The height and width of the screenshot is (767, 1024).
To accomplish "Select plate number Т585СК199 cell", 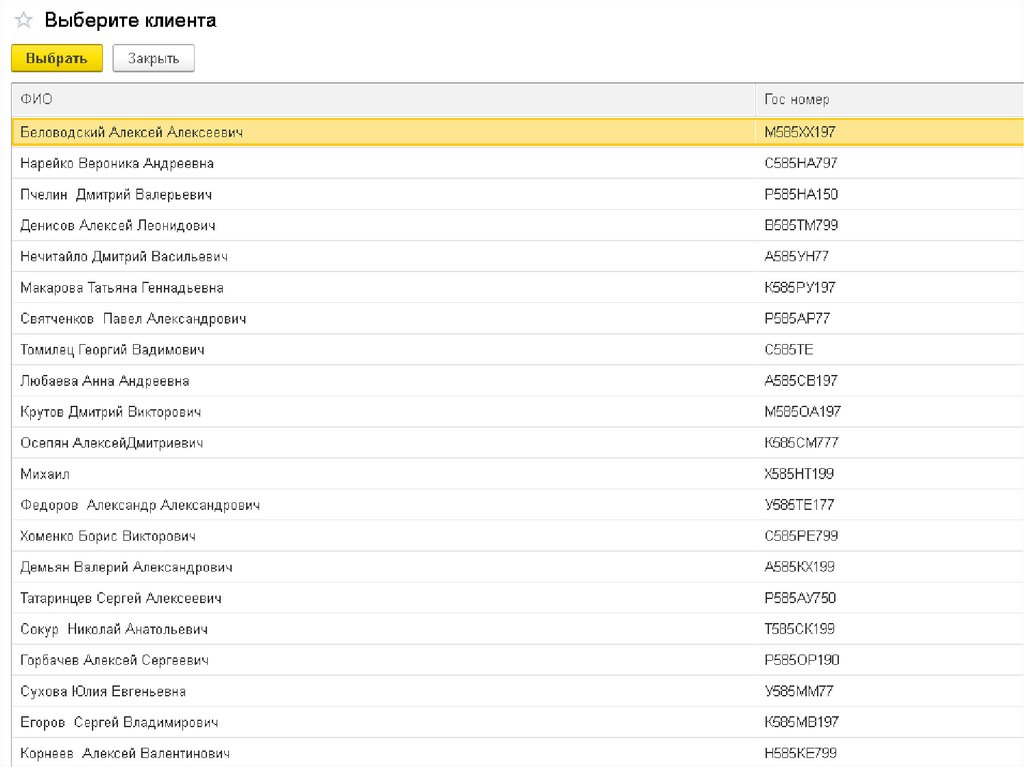I will [799, 629].
